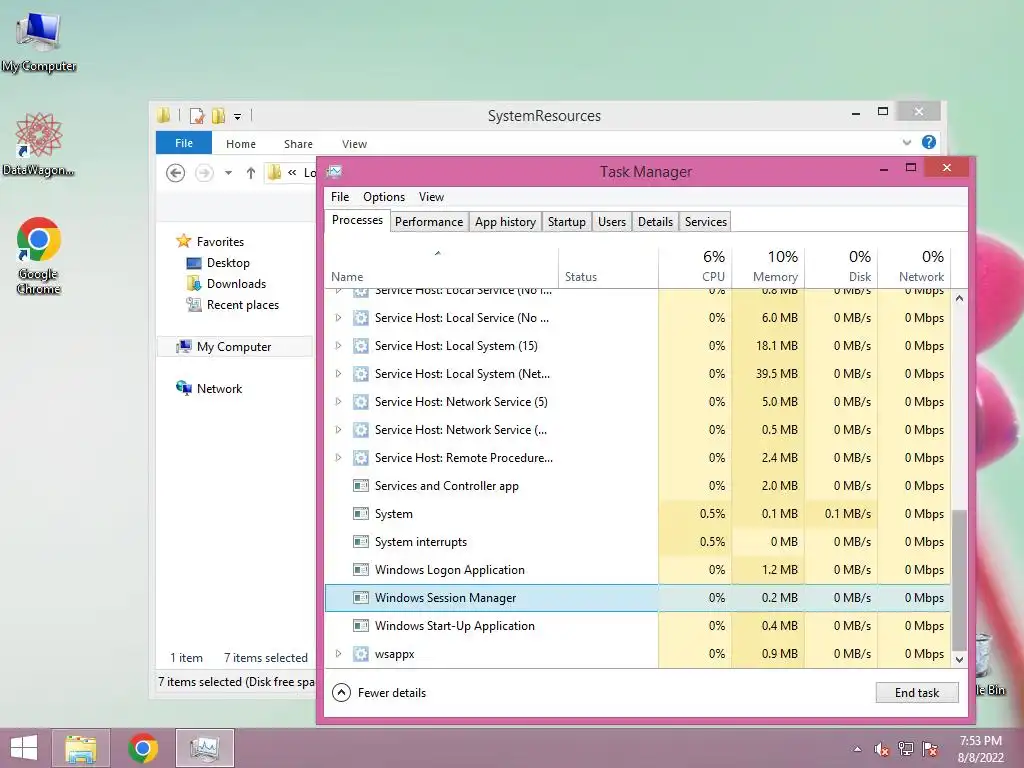Open the Home ribbon tab
The height and width of the screenshot is (768, 1024).
pos(241,144)
